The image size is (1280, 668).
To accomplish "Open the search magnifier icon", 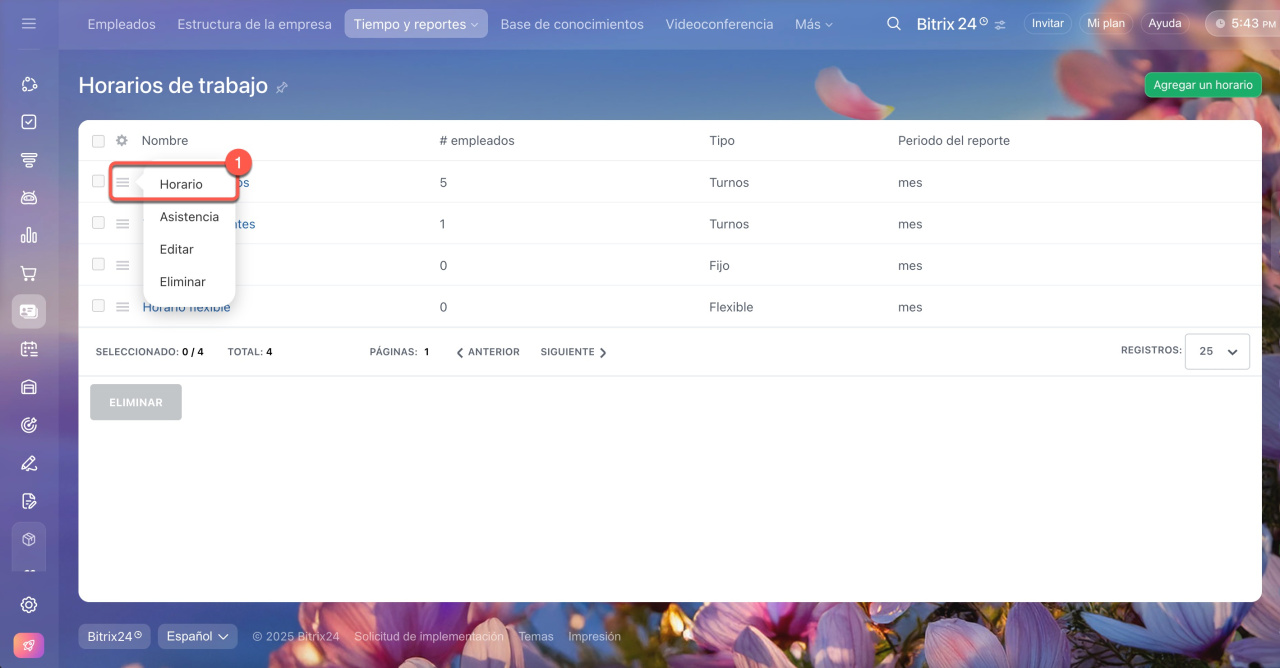I will coord(893,24).
